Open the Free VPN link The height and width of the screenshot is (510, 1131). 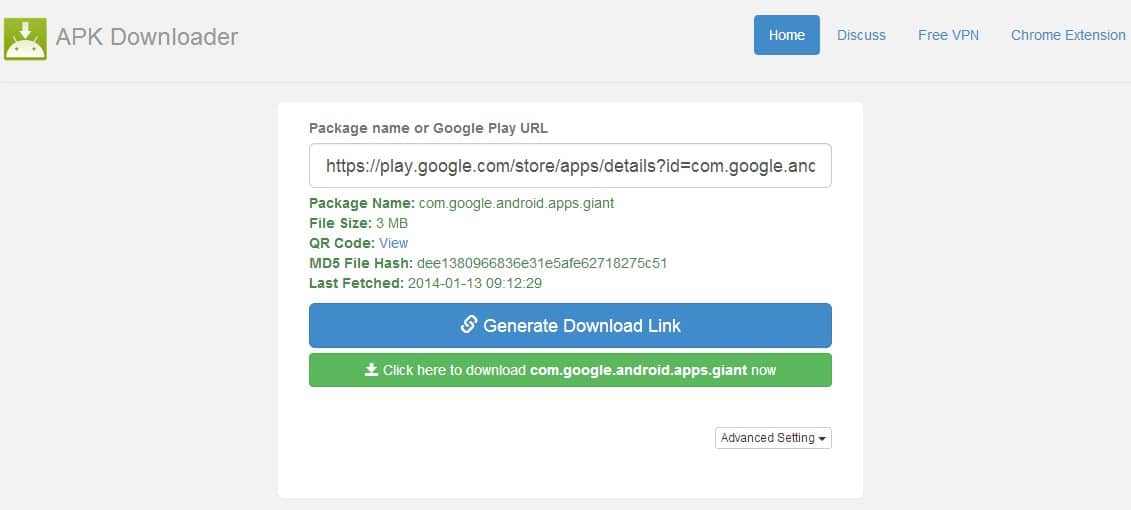coord(948,35)
